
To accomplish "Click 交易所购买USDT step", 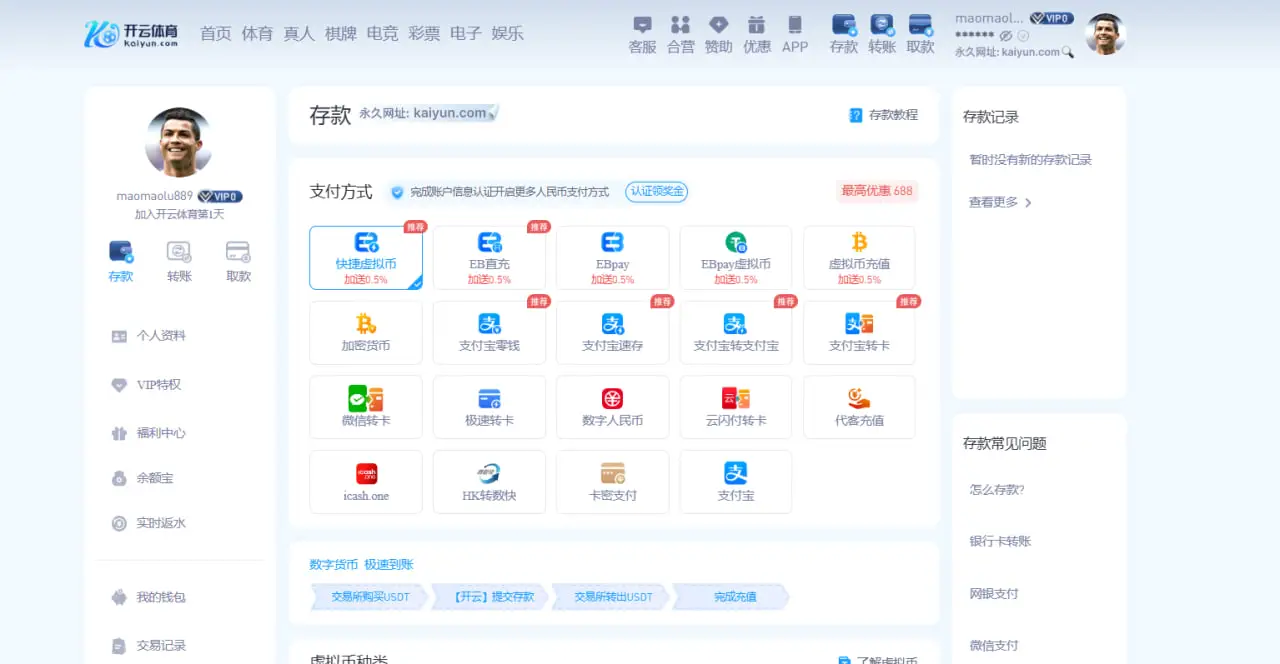I will [x=371, y=597].
